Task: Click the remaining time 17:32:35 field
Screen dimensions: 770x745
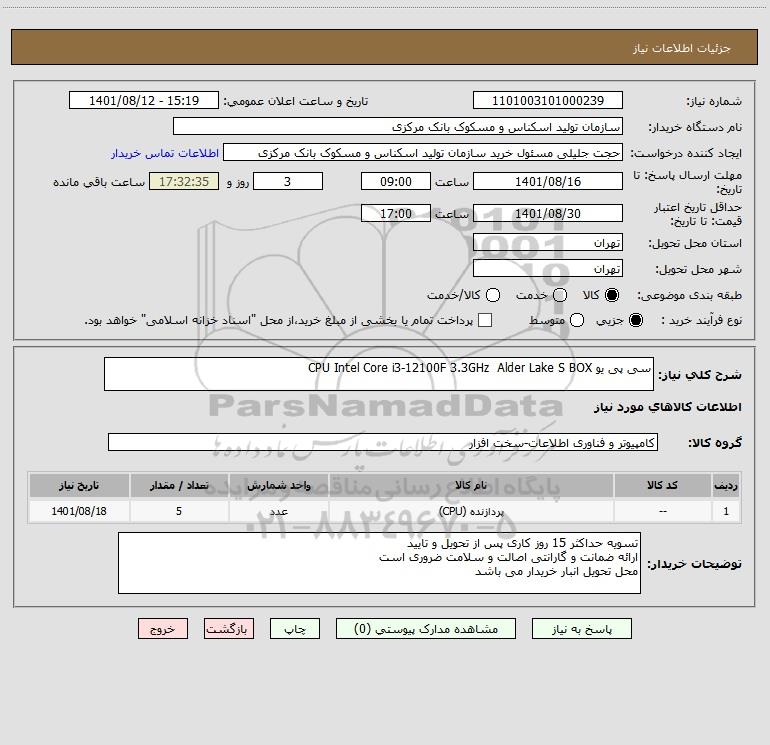Action: coord(184,181)
